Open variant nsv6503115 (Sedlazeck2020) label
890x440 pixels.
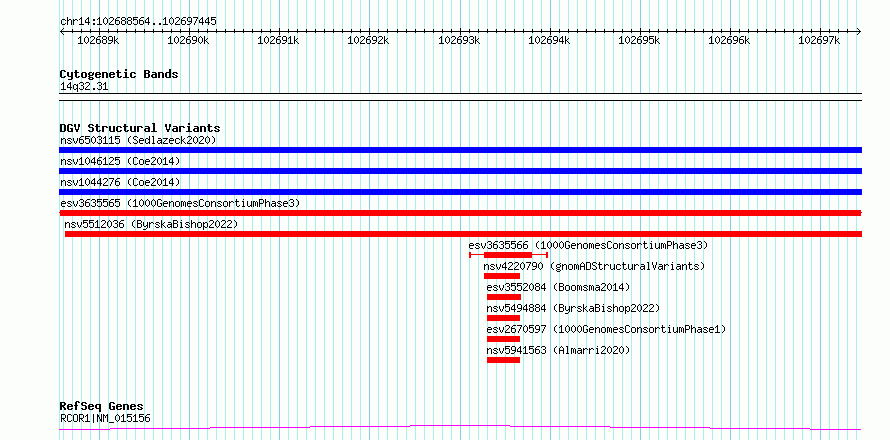tap(138, 140)
